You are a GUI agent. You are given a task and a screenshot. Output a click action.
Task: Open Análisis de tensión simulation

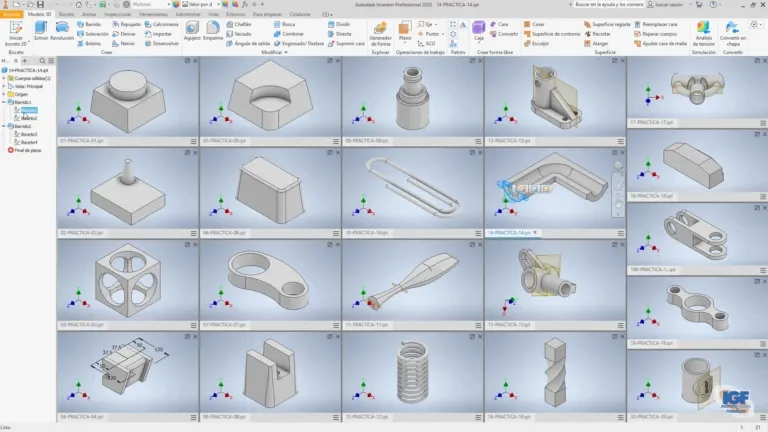pos(704,33)
